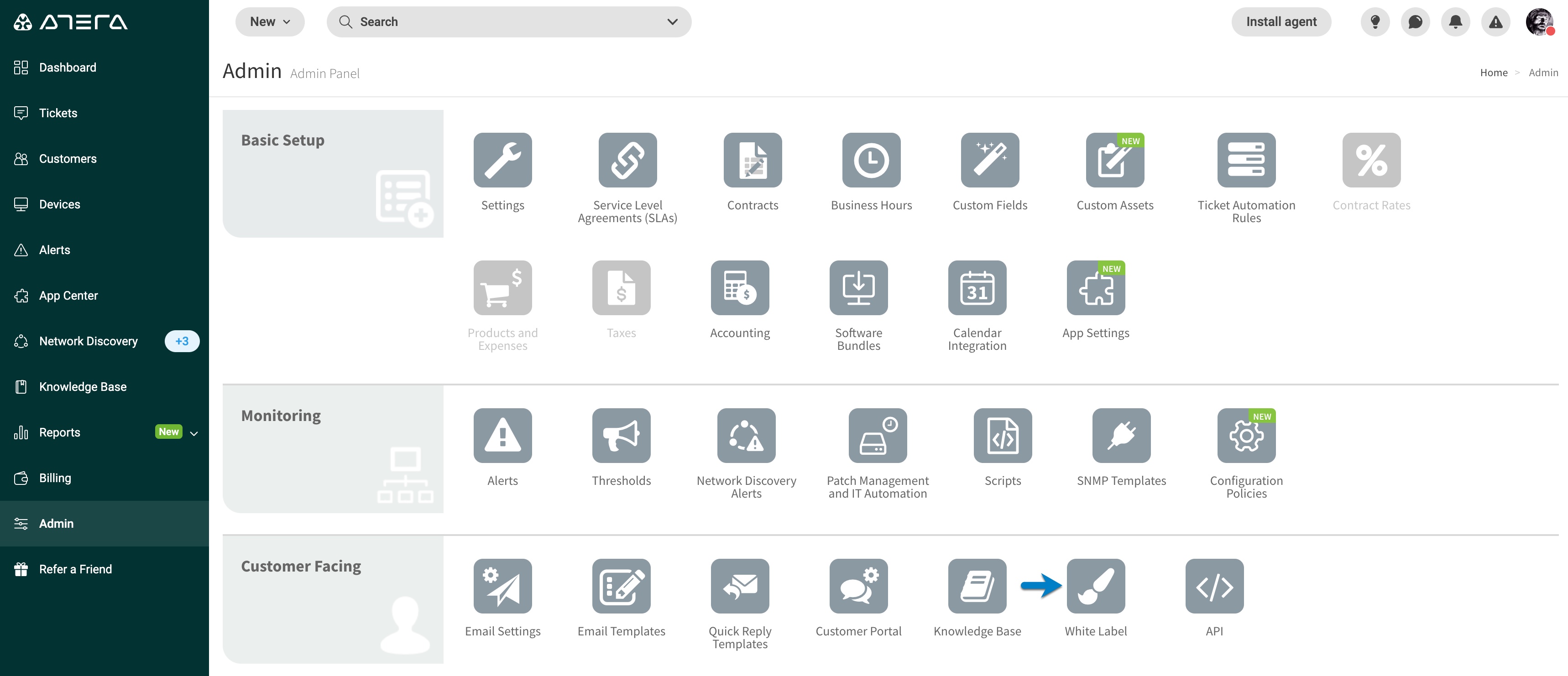Go to Dashboard in sidebar
1568x676 pixels.
click(x=104, y=68)
